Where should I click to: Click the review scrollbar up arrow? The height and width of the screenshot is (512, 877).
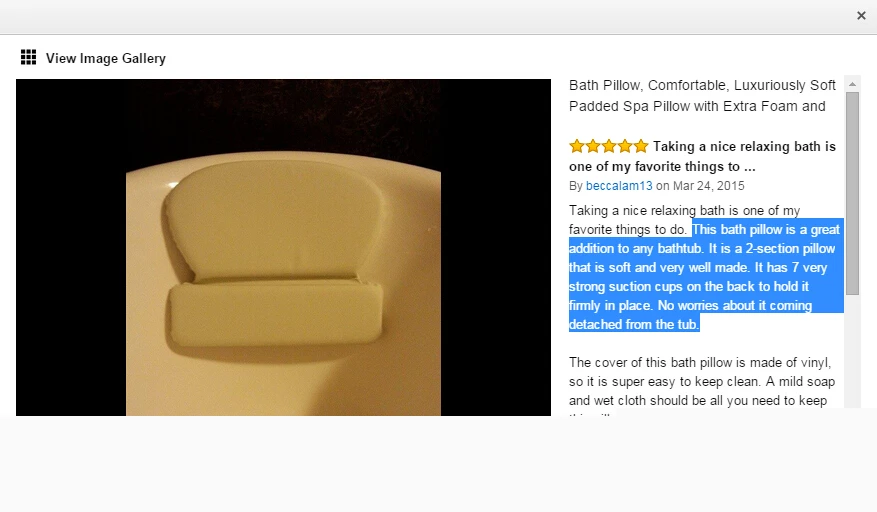852,84
